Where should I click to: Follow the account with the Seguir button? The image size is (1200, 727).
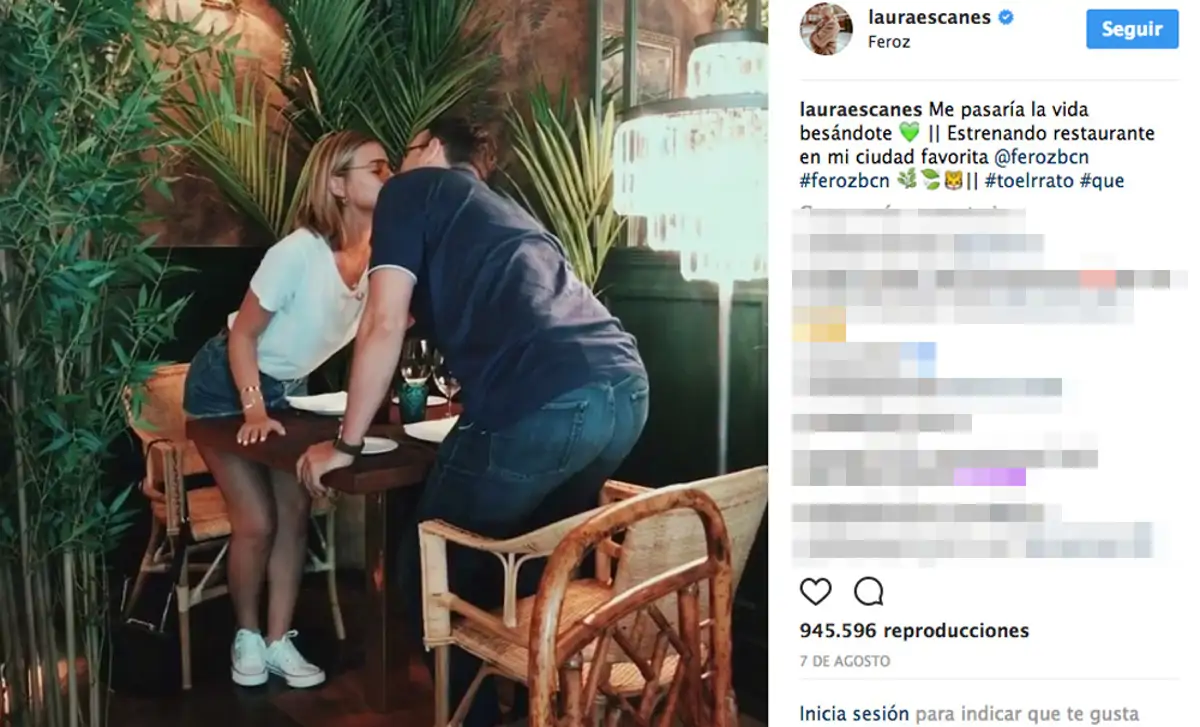coord(1132,29)
